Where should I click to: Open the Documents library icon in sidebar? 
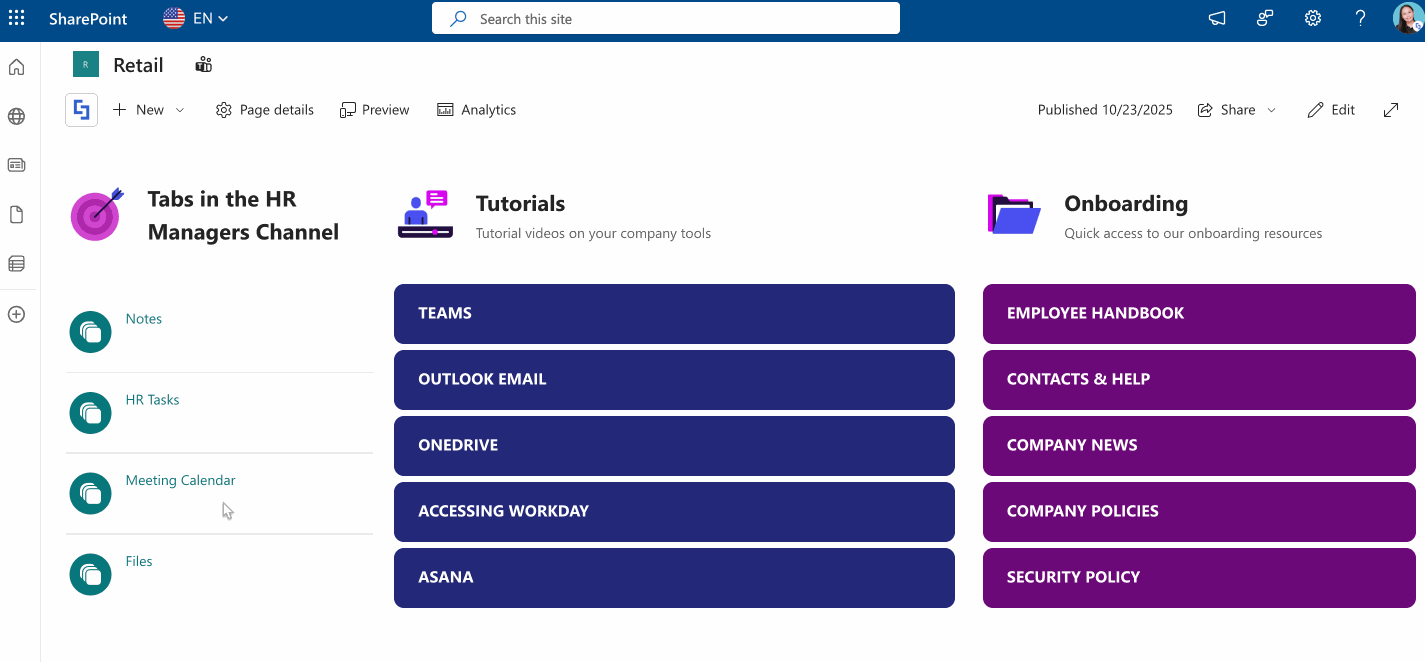coord(16,263)
